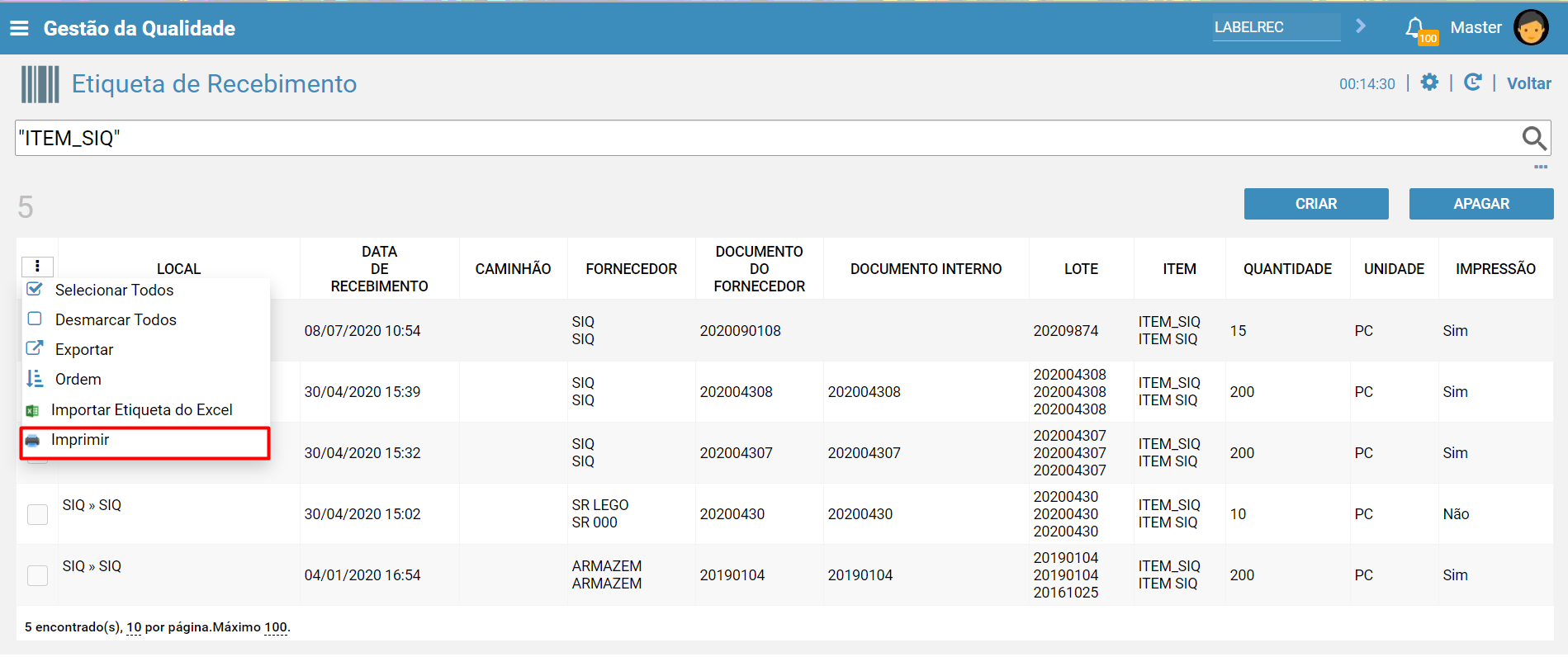Select the Não impressão cell
This screenshot has width=1568, height=657.
coord(1456,514)
